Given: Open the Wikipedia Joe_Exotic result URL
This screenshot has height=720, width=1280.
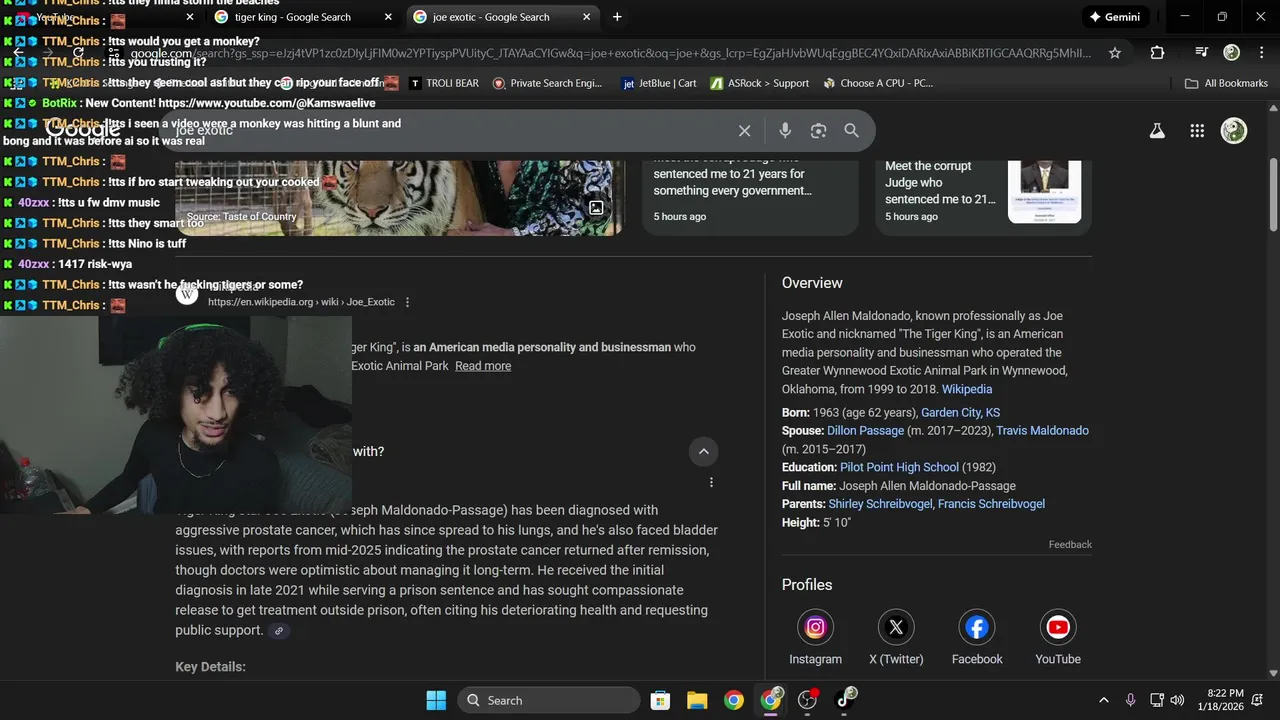Looking at the screenshot, I should pyautogui.click(x=301, y=302).
